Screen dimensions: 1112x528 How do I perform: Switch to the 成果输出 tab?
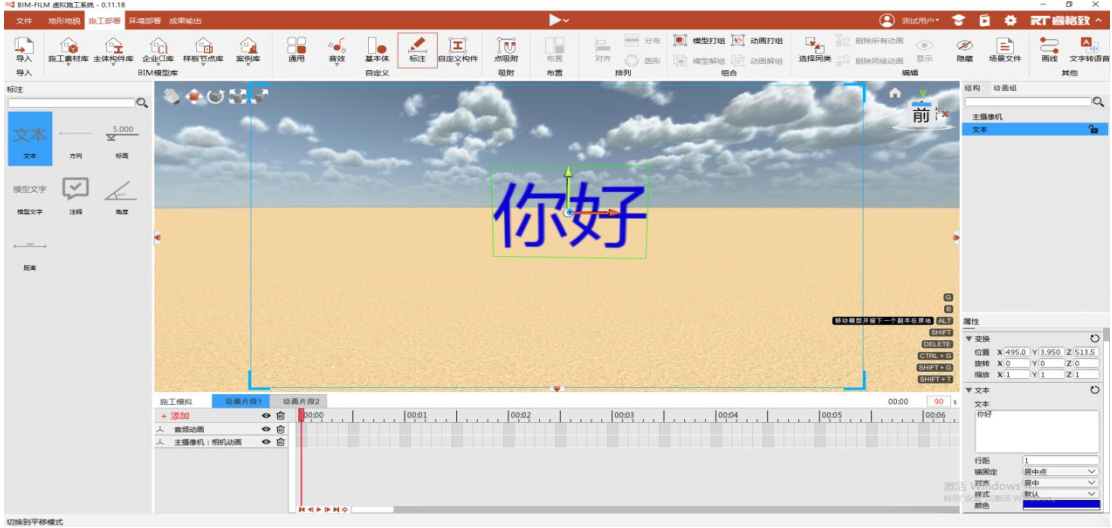tap(185, 21)
